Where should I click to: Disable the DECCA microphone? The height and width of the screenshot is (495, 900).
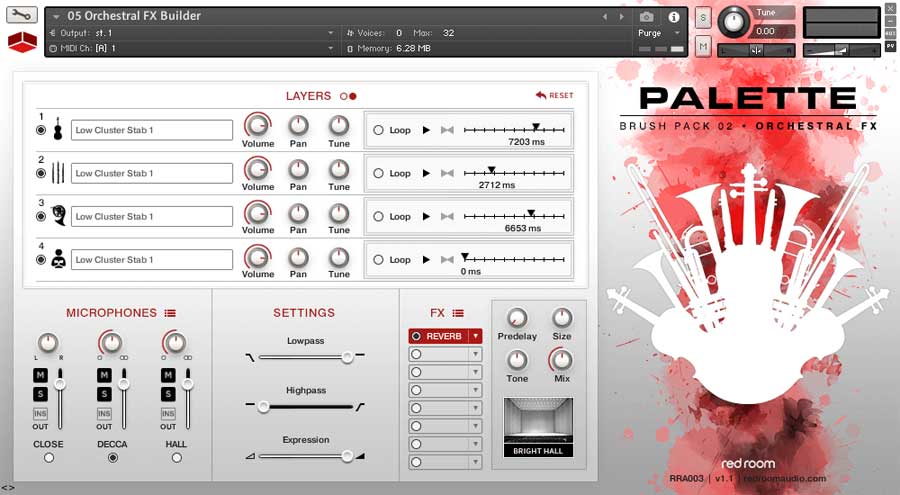click(113, 458)
